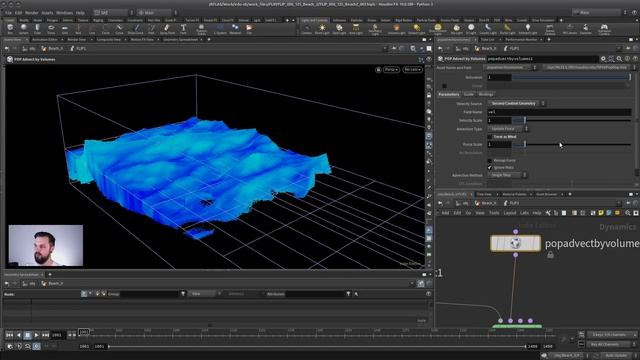The image size is (640, 360).
Task: Toggle viewport lock icon near Persp
Action: (378, 70)
